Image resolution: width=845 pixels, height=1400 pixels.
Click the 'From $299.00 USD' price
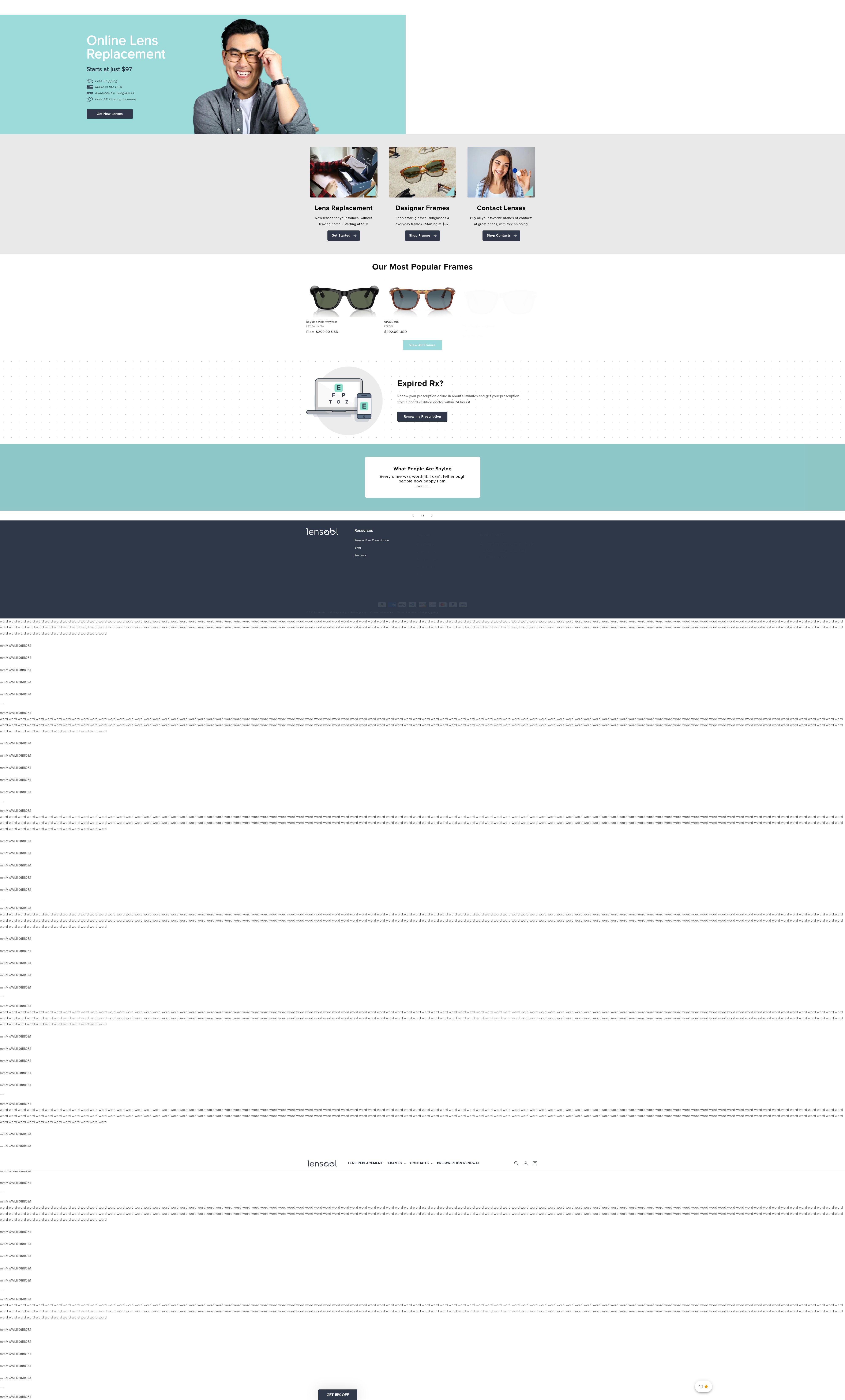point(322,332)
